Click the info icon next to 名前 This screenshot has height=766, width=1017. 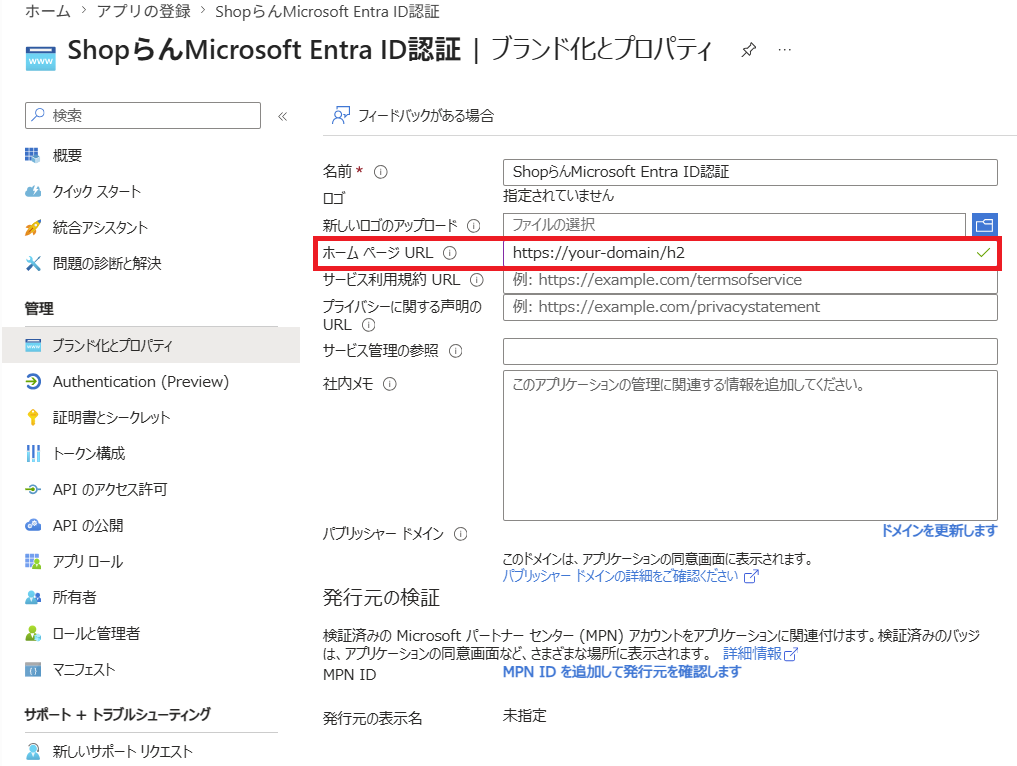tap(381, 172)
